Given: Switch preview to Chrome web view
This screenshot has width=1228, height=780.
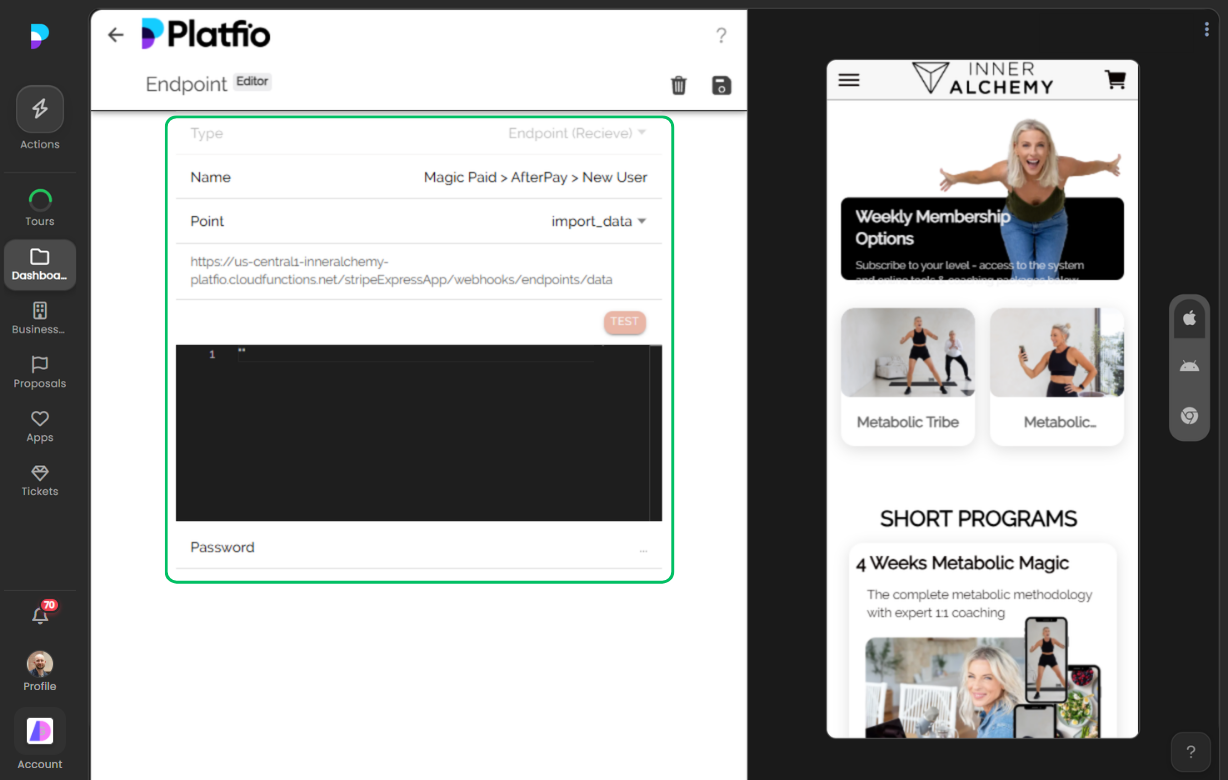Looking at the screenshot, I should tap(1189, 415).
